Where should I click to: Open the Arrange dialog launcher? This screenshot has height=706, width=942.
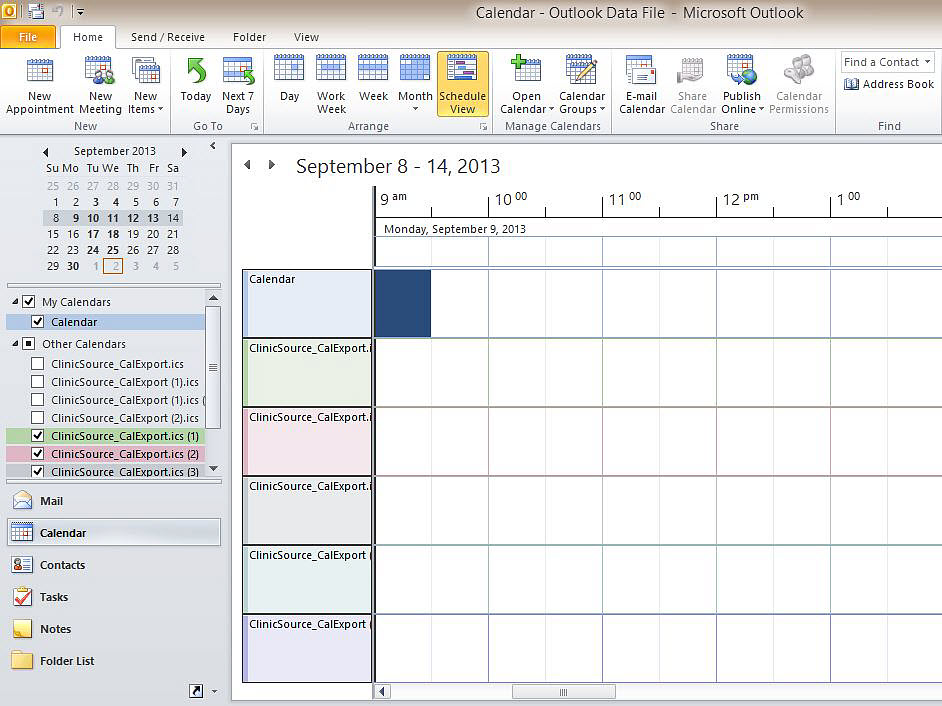coord(483,127)
